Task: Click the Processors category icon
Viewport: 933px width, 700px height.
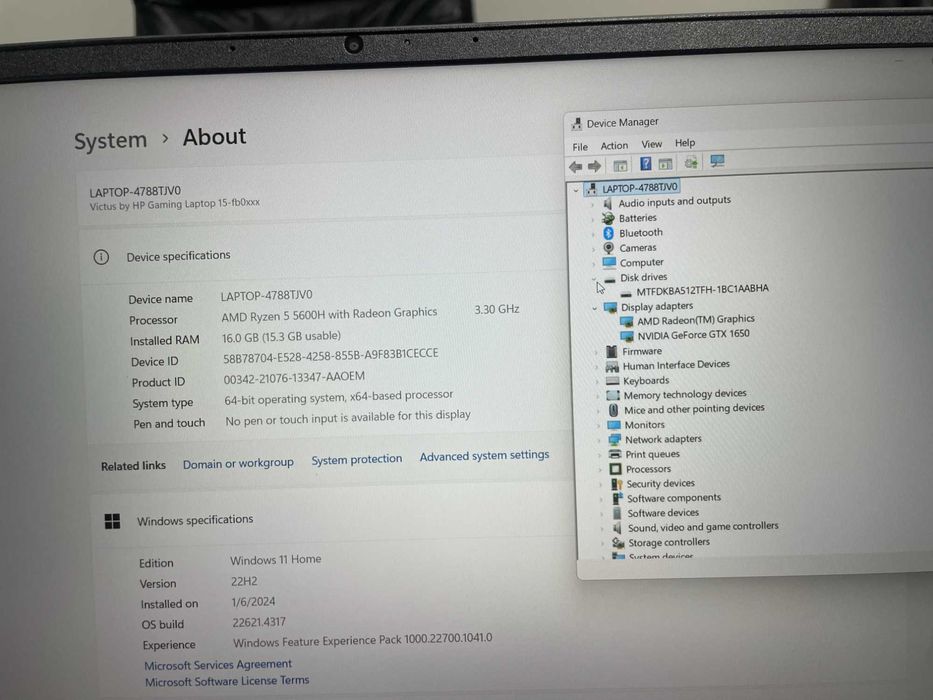Action: pyautogui.click(x=615, y=469)
